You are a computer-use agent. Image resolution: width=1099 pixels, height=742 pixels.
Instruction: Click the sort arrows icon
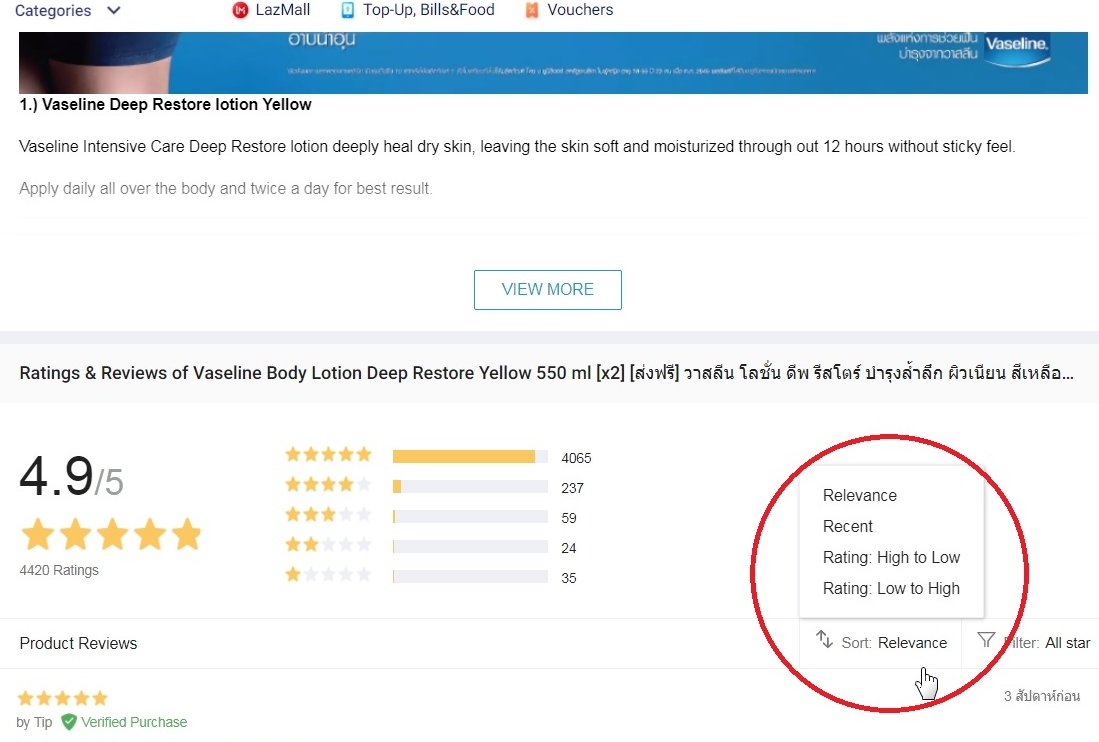824,640
